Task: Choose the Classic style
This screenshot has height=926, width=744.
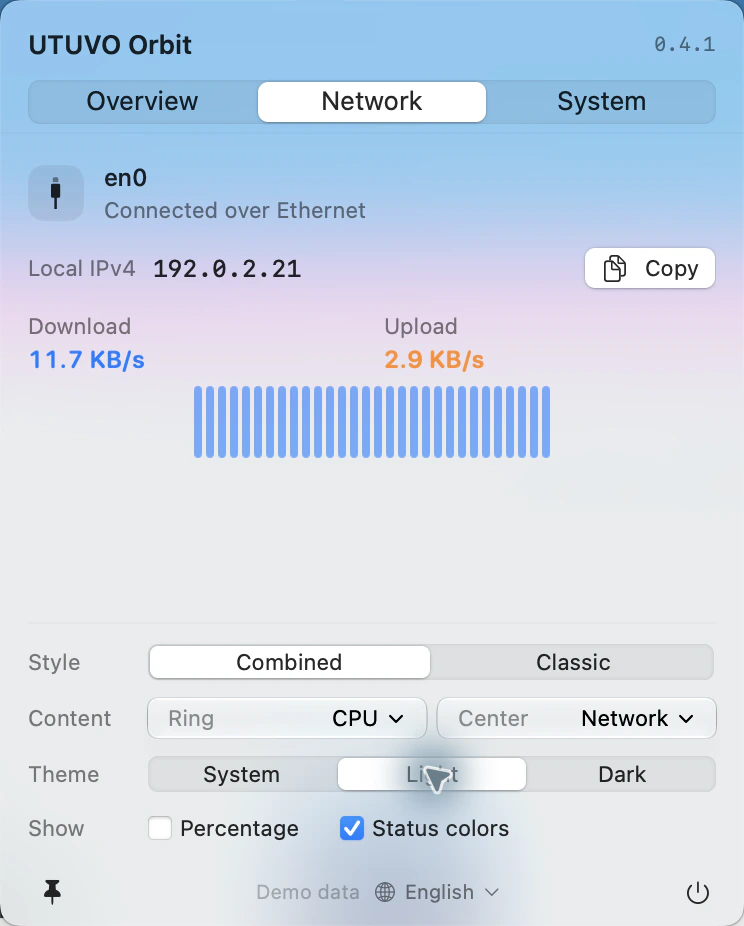Action: [573, 662]
